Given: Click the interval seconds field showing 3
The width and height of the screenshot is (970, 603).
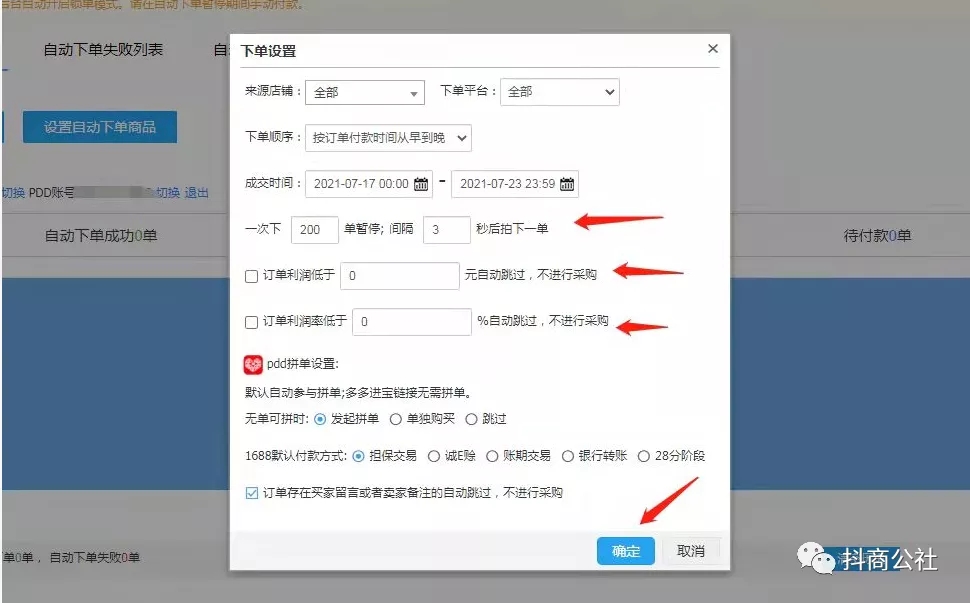Looking at the screenshot, I should point(447,229).
